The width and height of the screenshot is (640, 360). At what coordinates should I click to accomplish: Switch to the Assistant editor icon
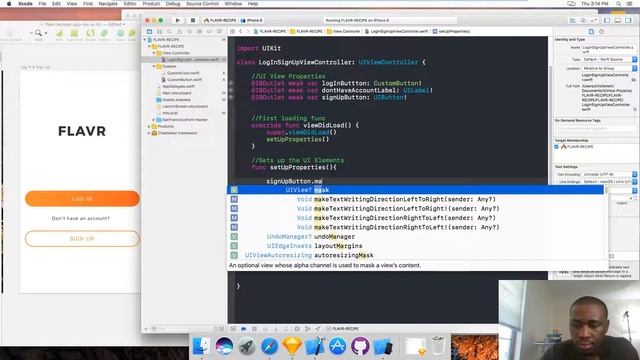click(x=583, y=20)
